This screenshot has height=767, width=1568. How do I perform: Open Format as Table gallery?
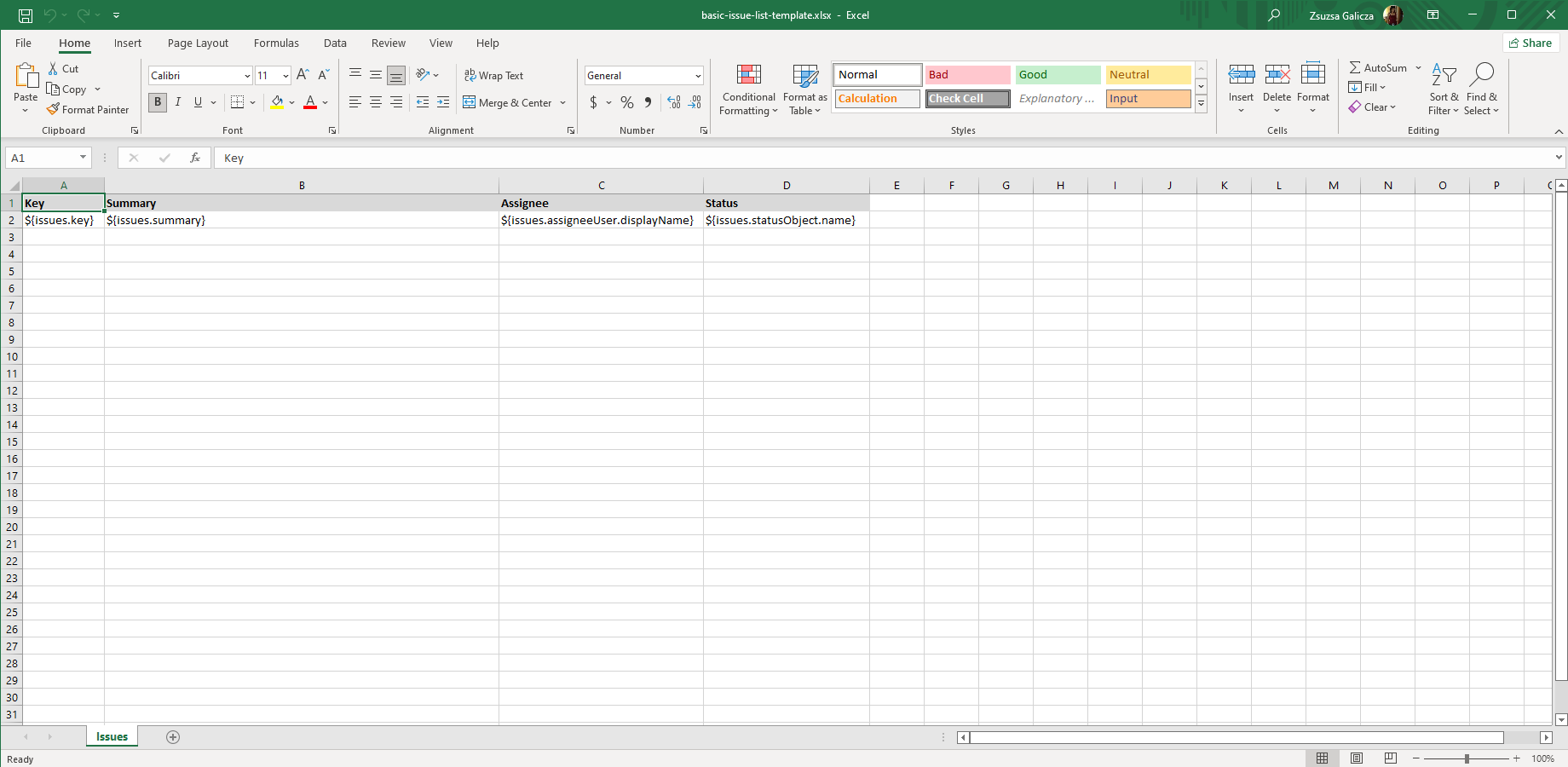tap(804, 89)
